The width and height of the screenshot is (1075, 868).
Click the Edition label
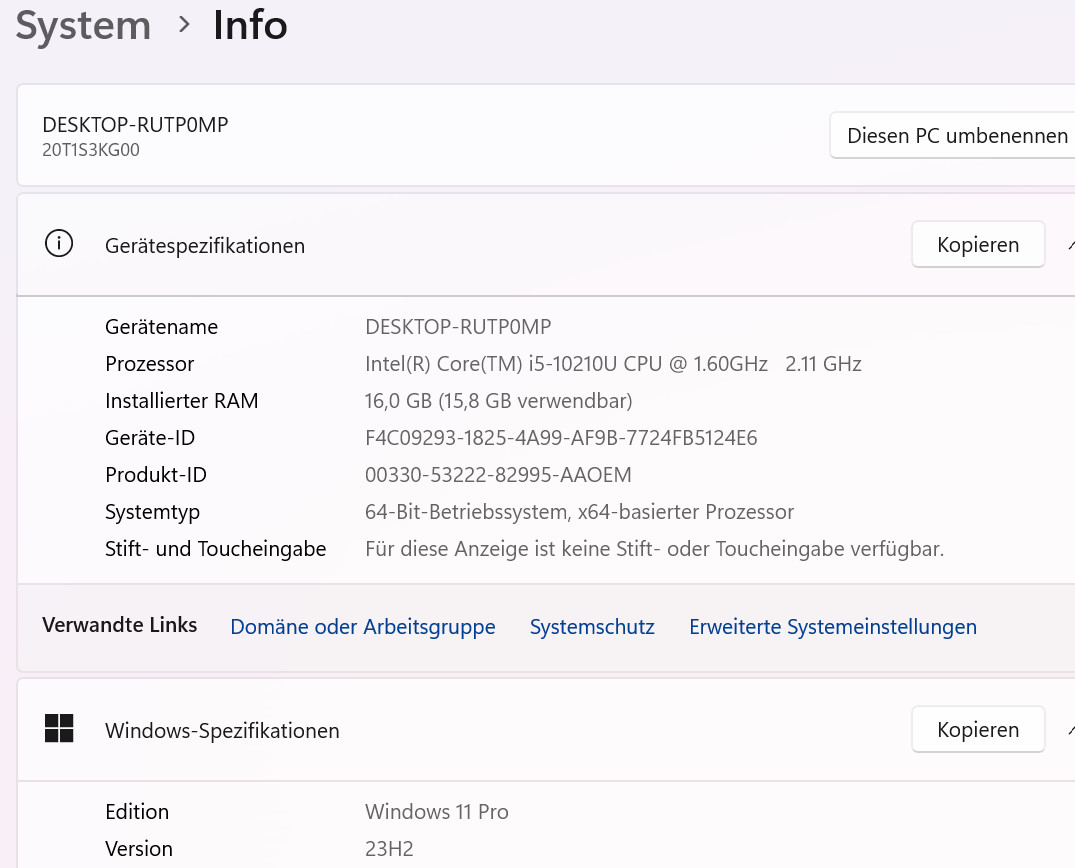pyautogui.click(x=136, y=812)
